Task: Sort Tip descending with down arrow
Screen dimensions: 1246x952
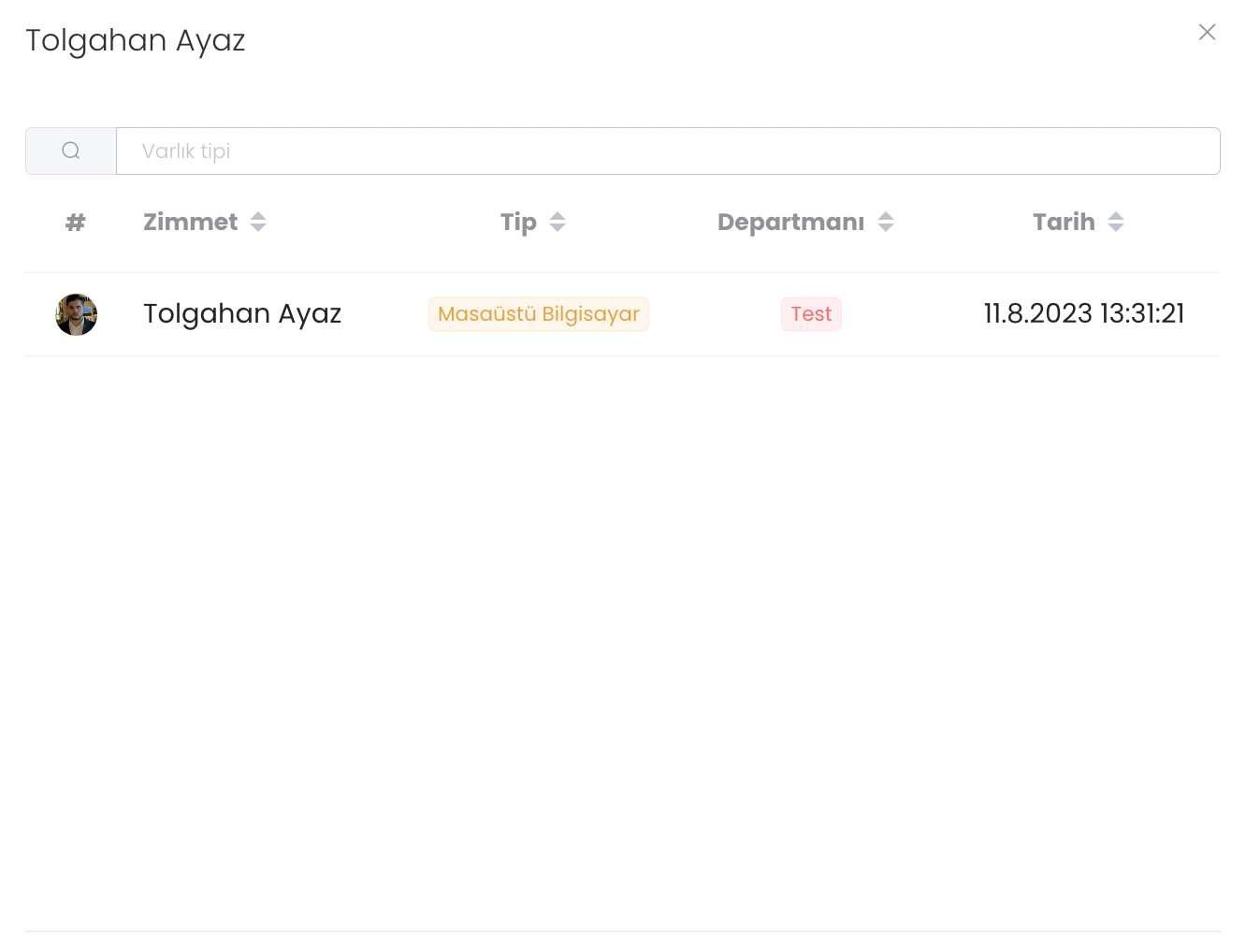Action: (558, 227)
